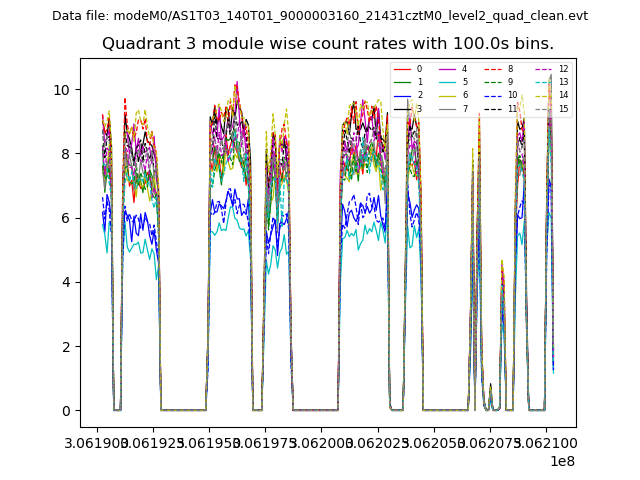Click the green solid line legend marker for module 1
Screen dimensions: 640x480
click(402, 82)
